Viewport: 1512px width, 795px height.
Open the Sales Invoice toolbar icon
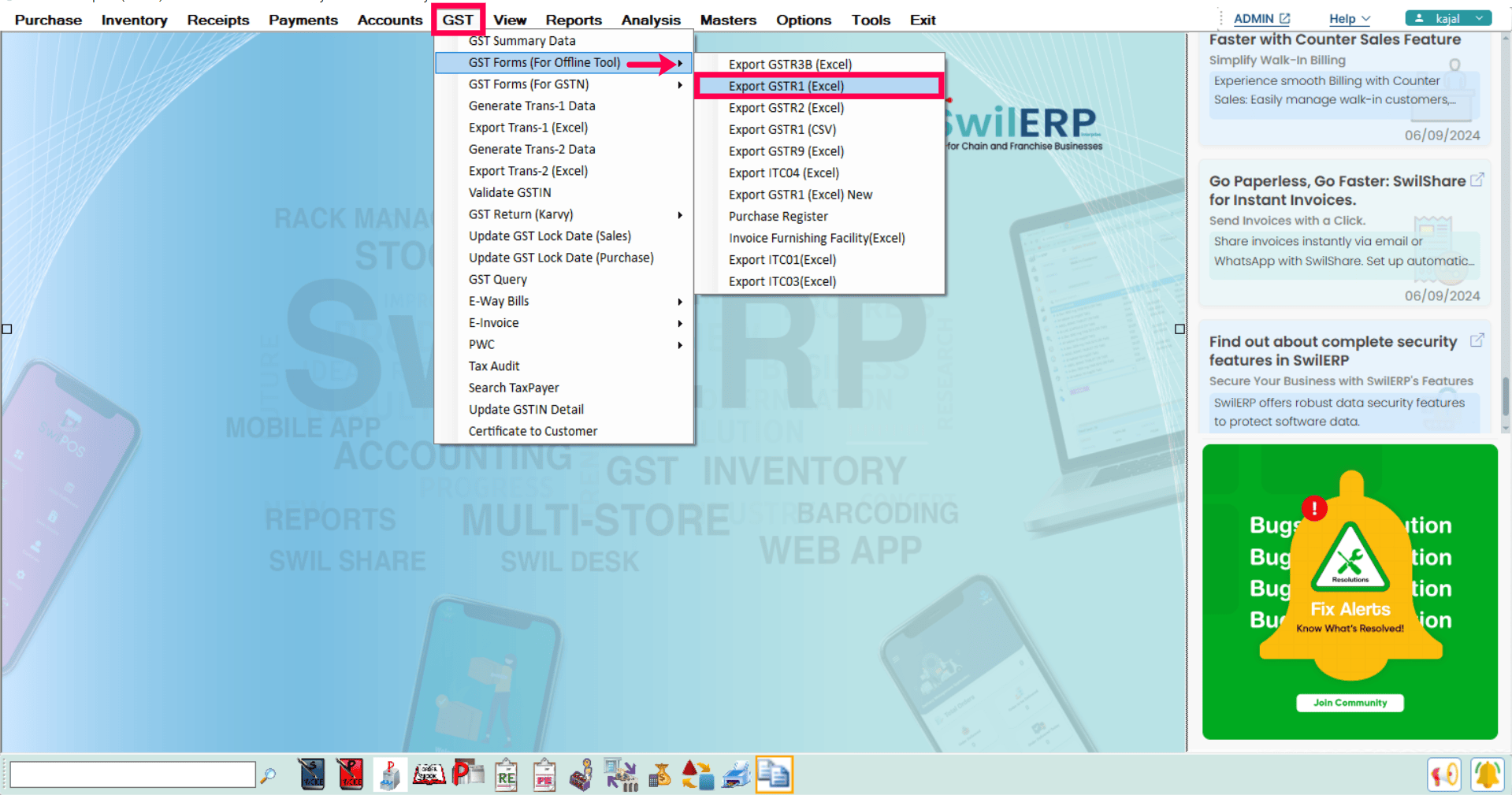pos(311,775)
